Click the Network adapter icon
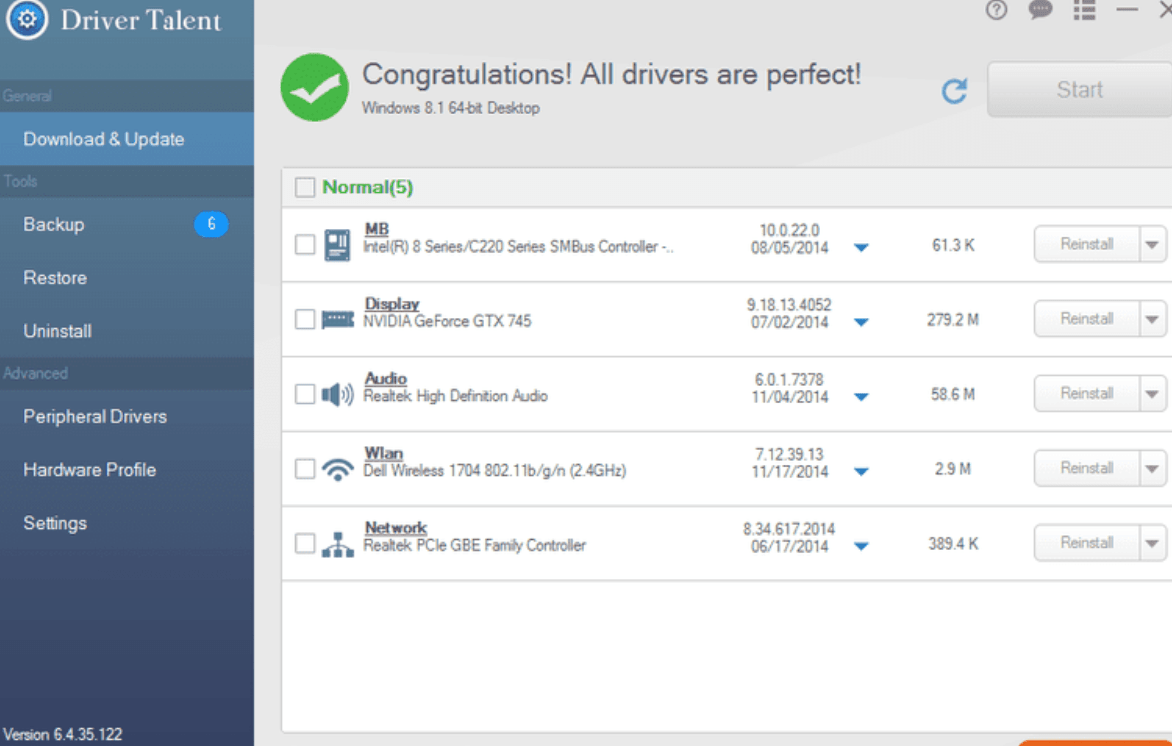This screenshot has width=1172, height=746. click(338, 544)
